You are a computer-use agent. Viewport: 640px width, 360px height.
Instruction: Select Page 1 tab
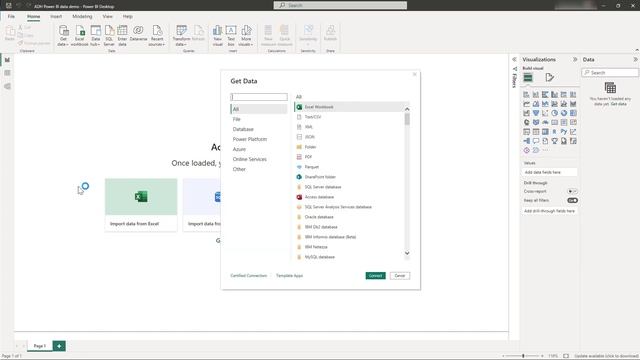pyautogui.click(x=40, y=346)
